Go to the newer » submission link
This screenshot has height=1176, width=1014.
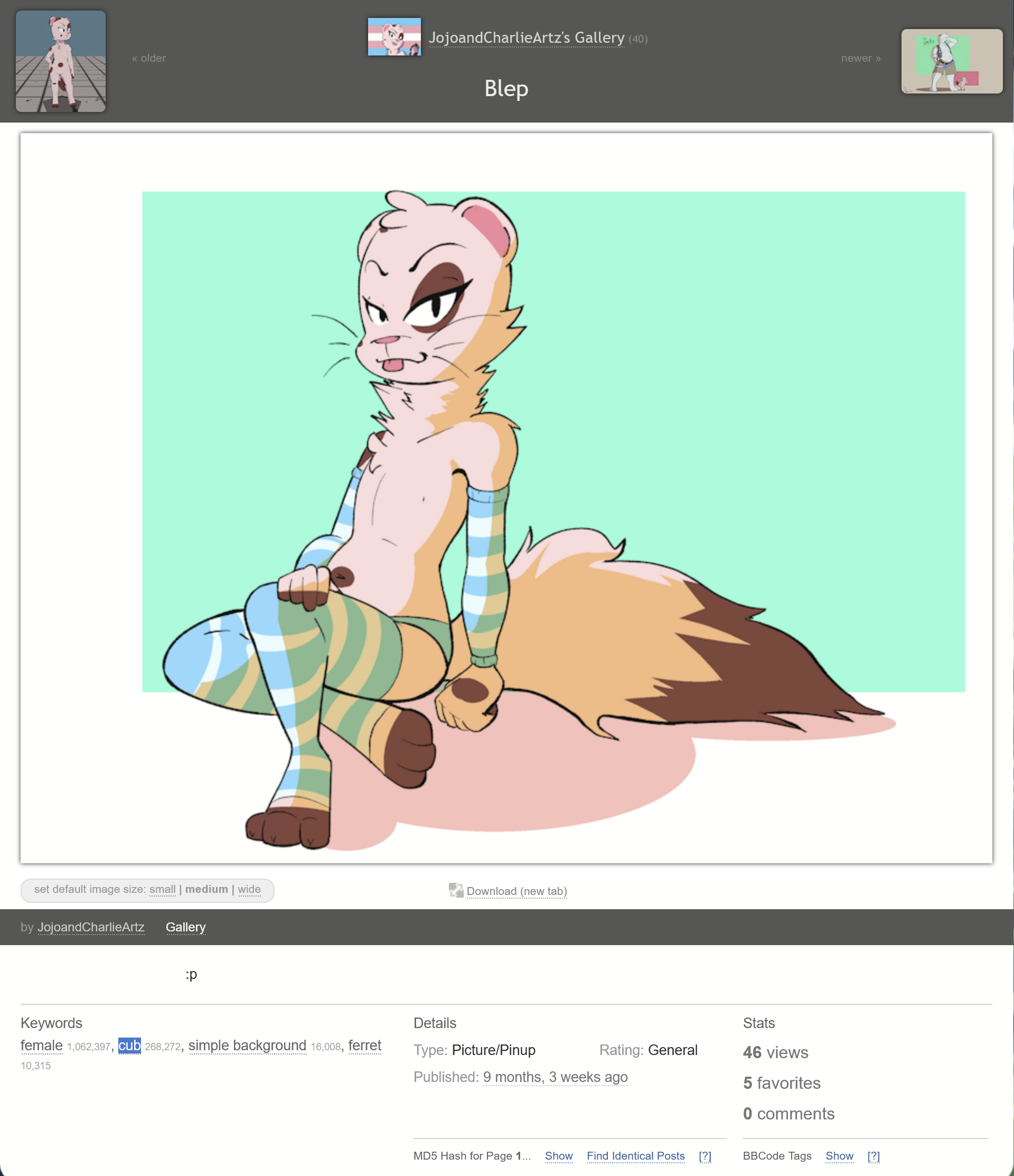click(x=860, y=58)
